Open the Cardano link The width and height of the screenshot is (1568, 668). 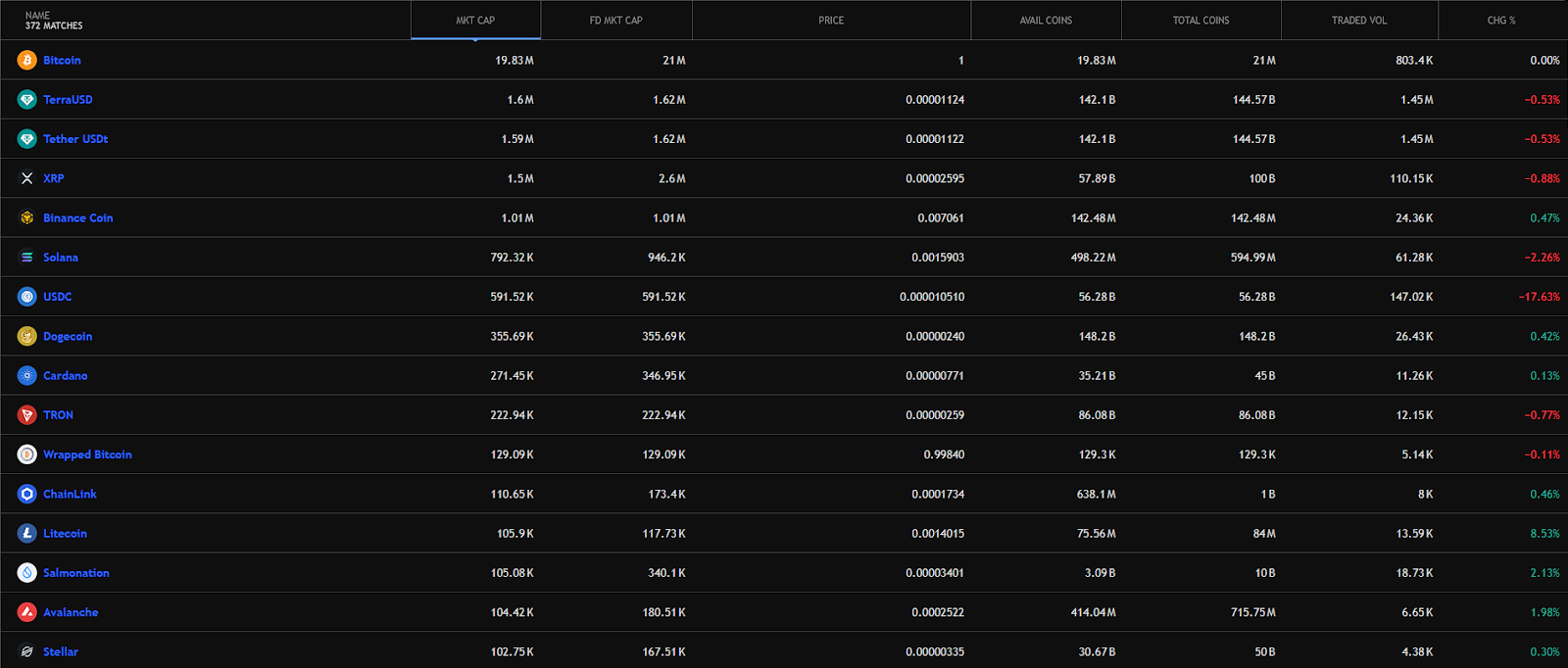point(66,376)
